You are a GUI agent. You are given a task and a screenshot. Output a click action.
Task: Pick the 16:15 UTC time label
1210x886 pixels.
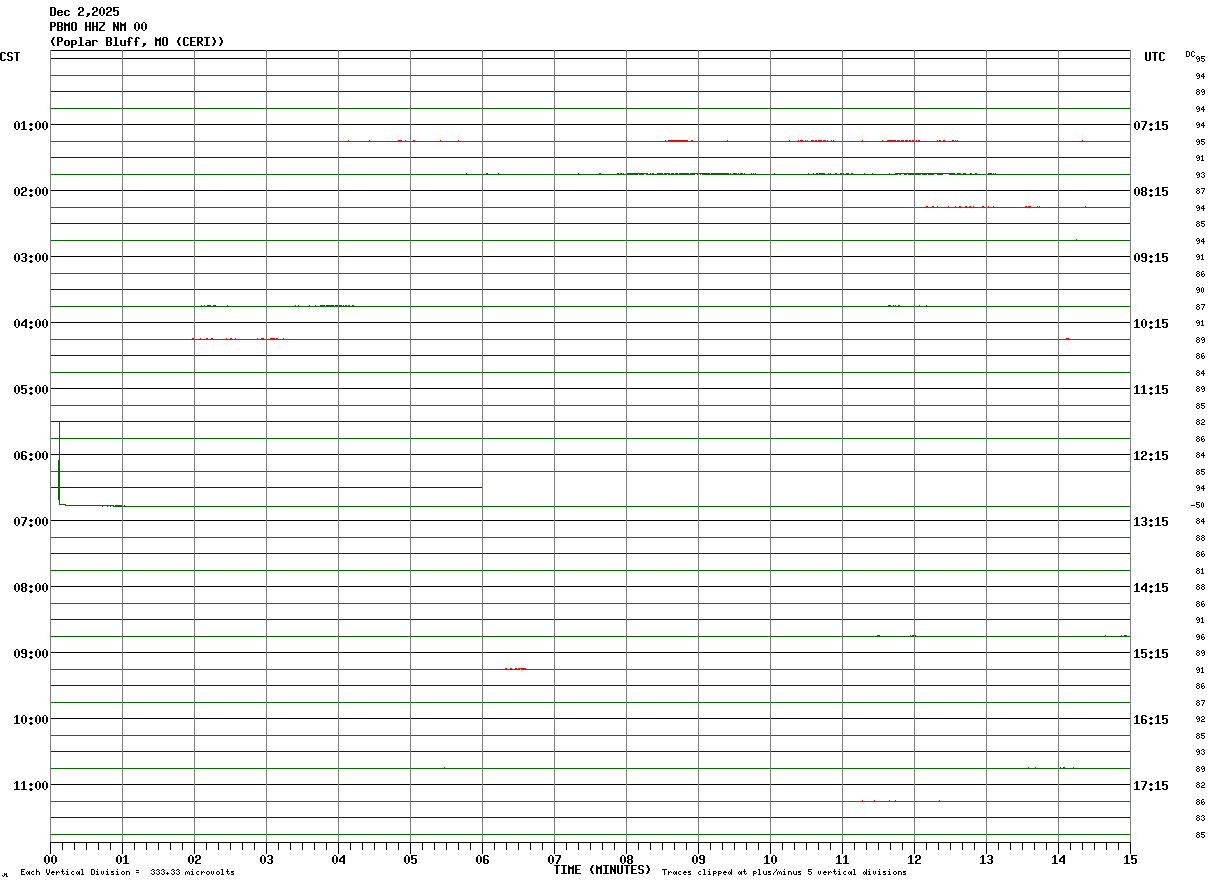pyautogui.click(x=1150, y=719)
